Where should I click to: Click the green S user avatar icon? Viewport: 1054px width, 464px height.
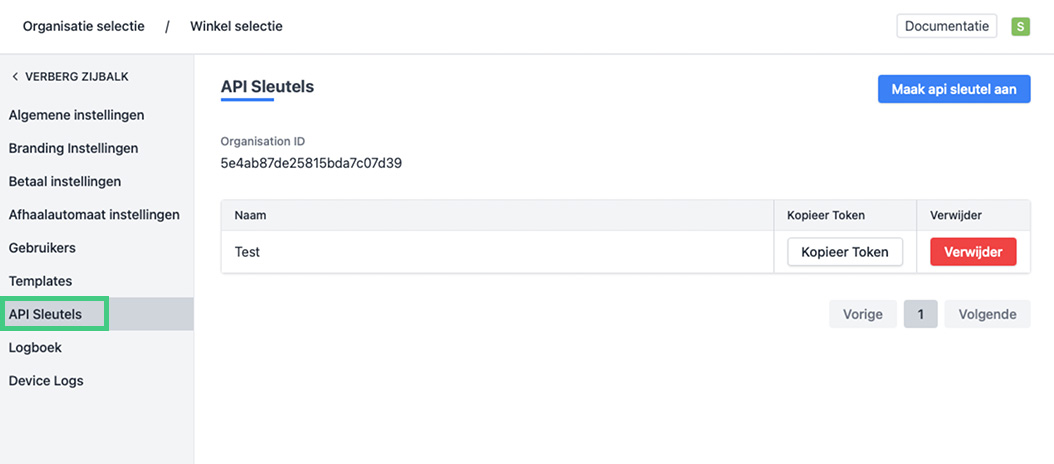point(1020,27)
